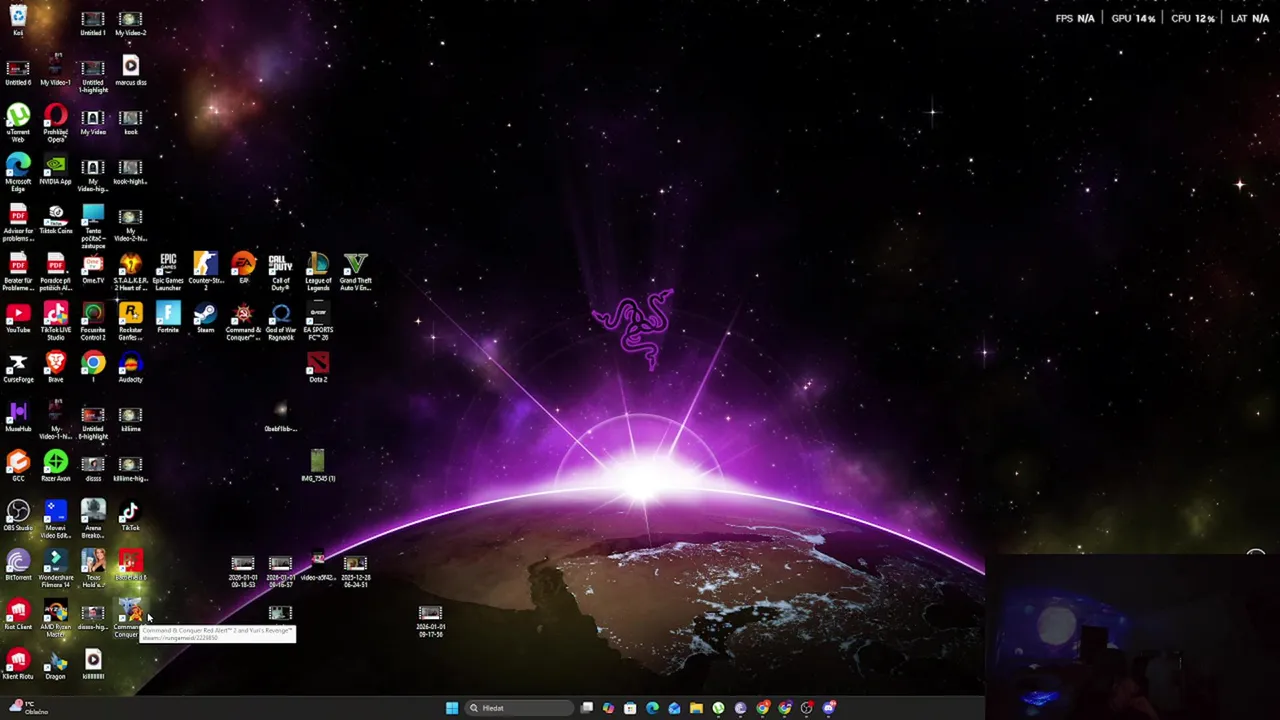Open the TikTok desktop shortcut
1280x720 pixels.
130,516
